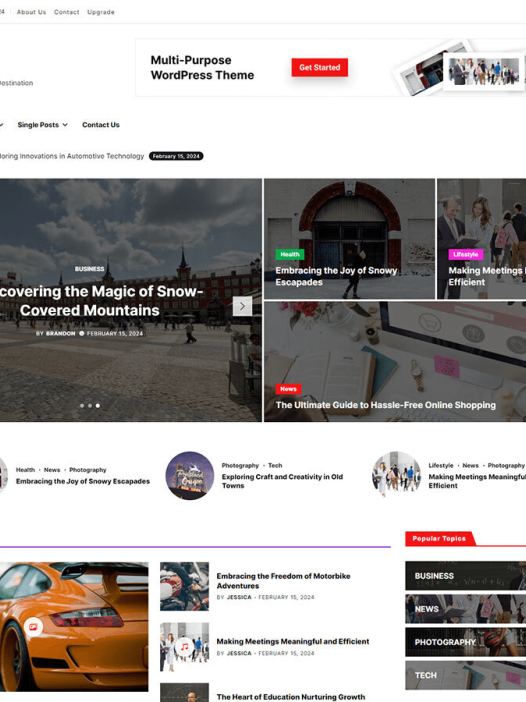Click author BRANDON on main slide
526x702 pixels.
click(60, 334)
